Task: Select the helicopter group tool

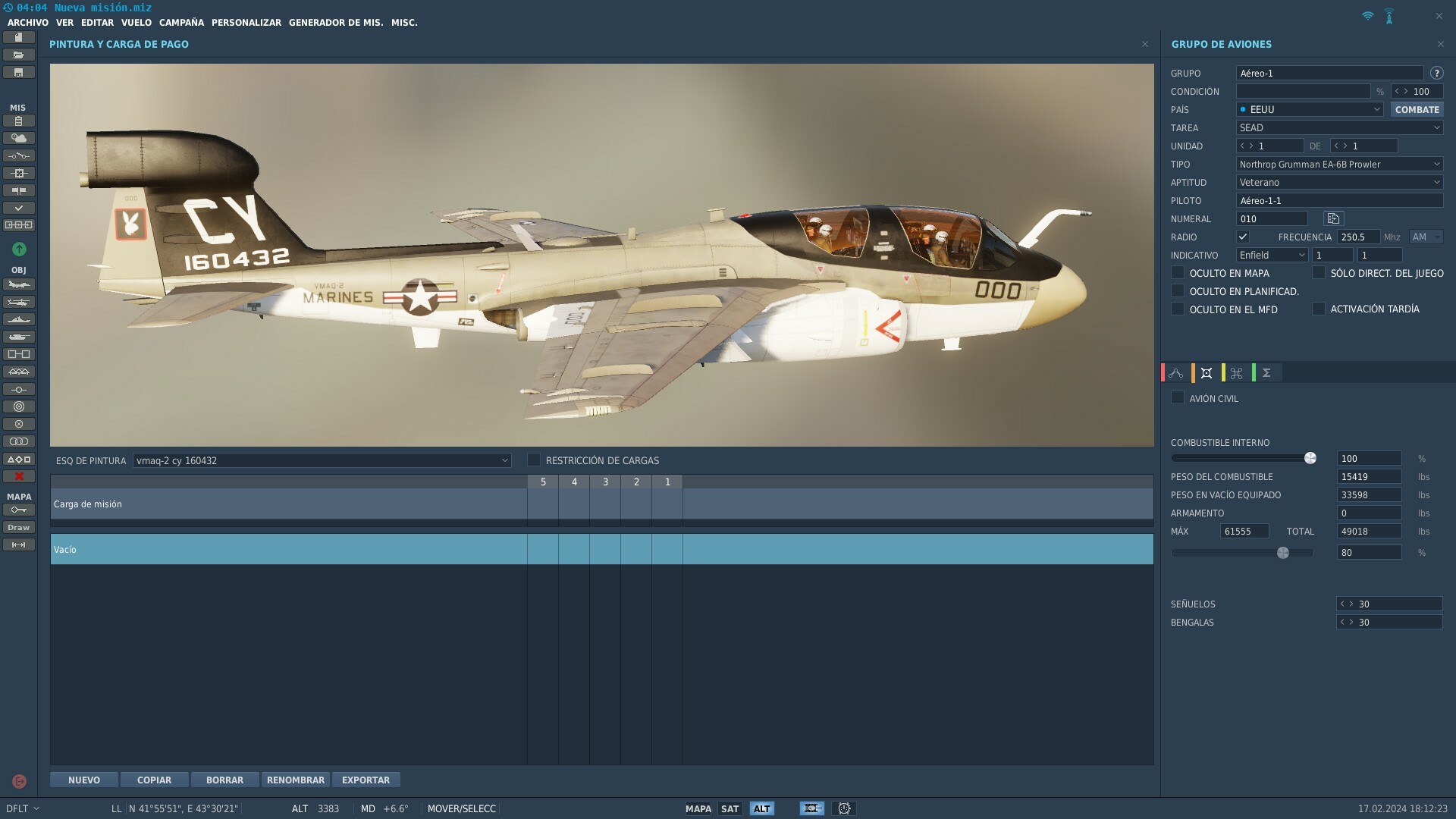Action: coord(19,302)
